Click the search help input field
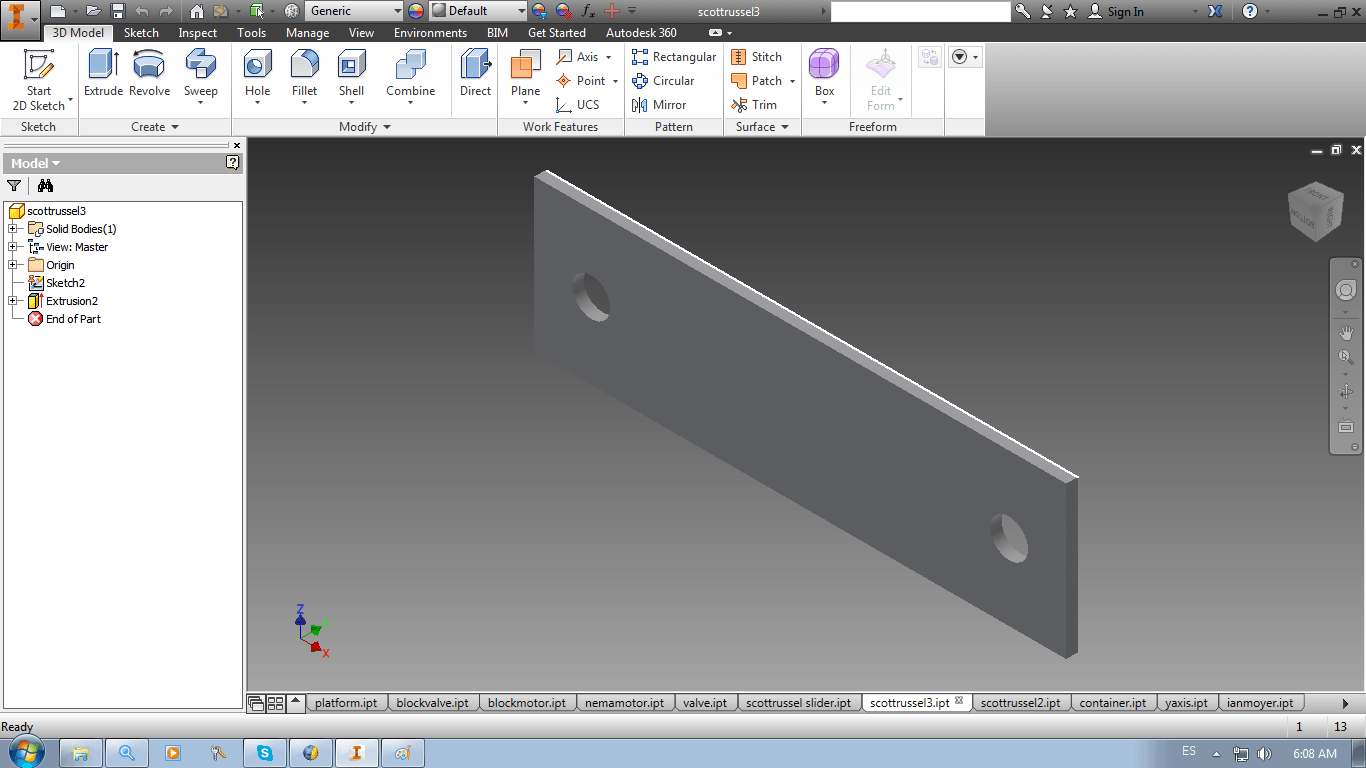 click(x=920, y=11)
